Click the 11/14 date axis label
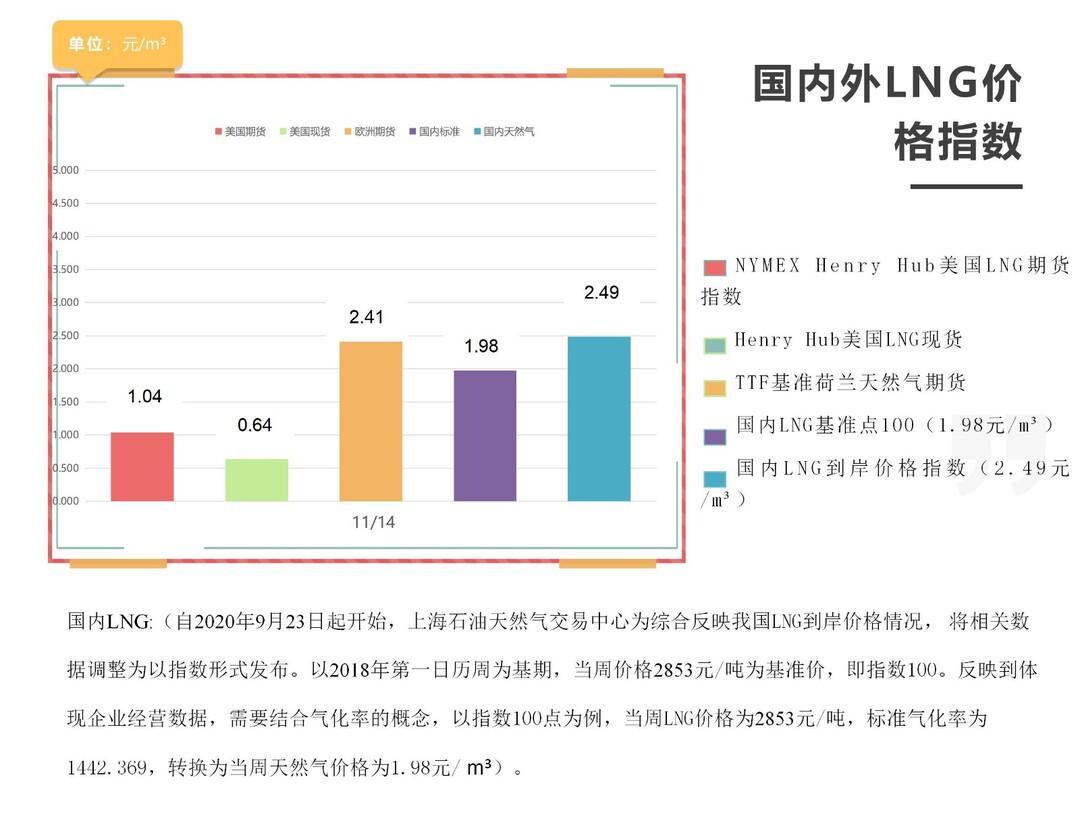Viewport: 1080px width, 821px height. coord(373,522)
